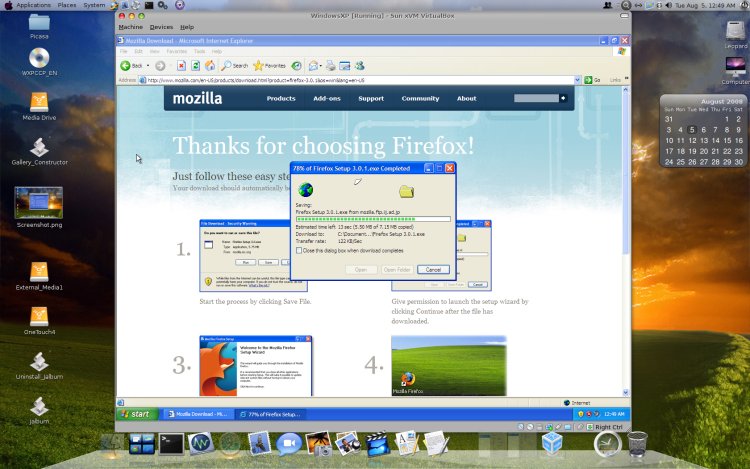Select the Media Drive desktop icon
The width and height of the screenshot is (750, 469).
39,106
